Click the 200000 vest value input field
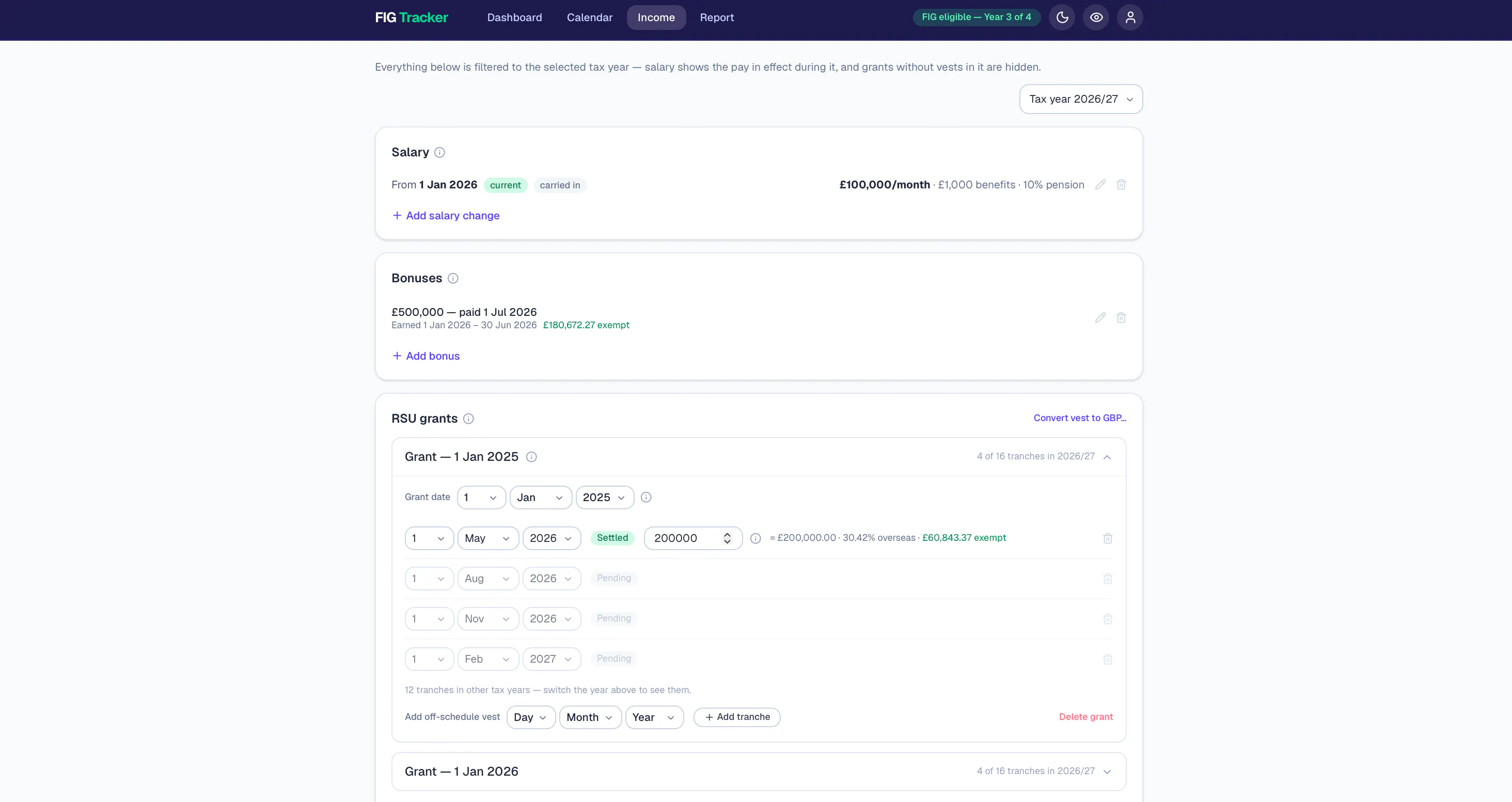 coord(692,539)
